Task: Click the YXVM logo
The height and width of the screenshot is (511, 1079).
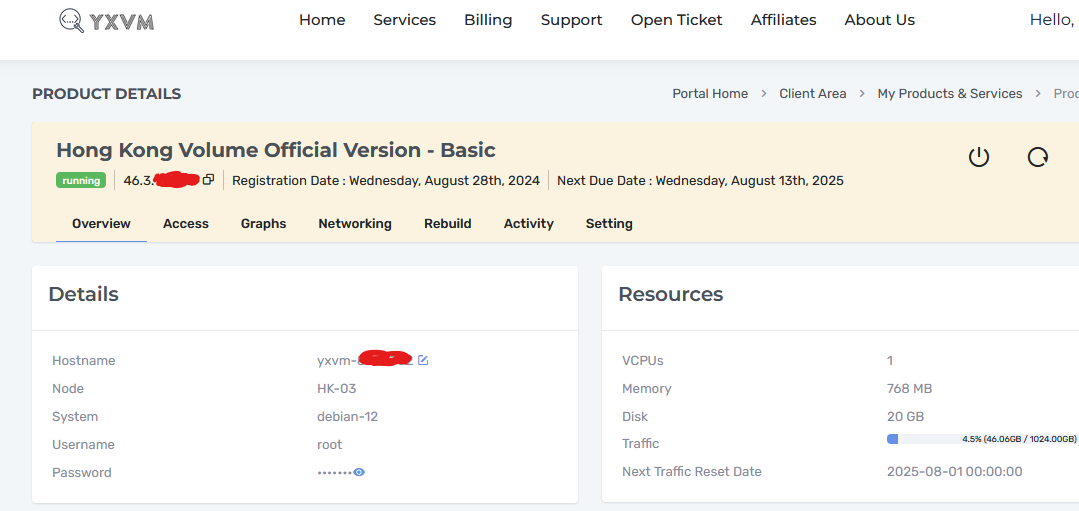Action: [x=106, y=20]
